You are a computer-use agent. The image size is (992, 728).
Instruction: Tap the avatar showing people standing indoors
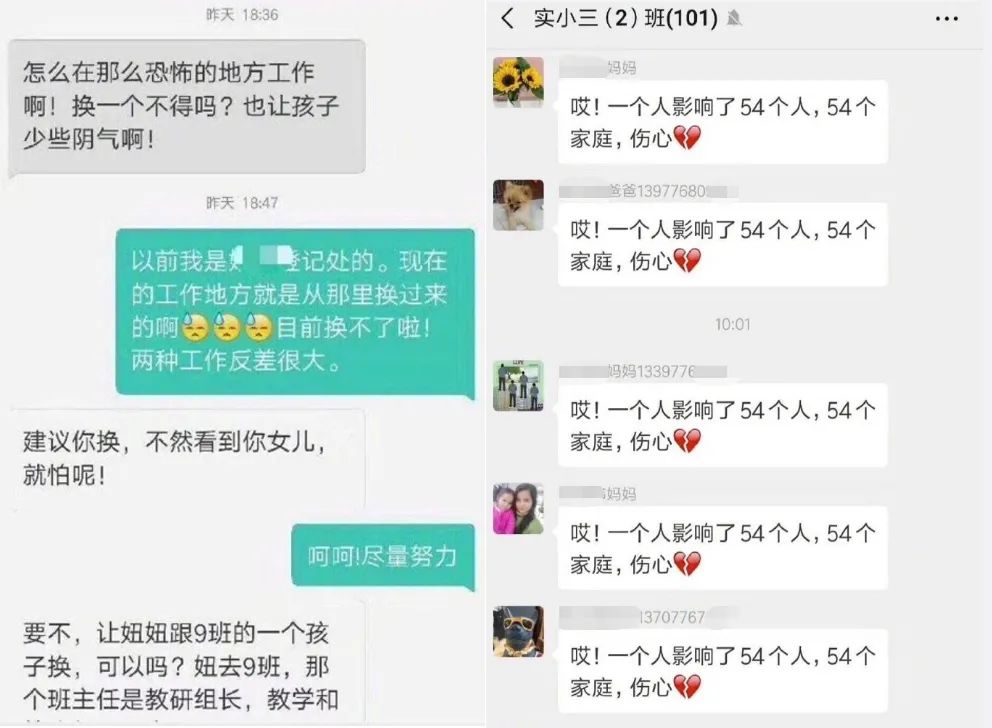click(x=518, y=385)
